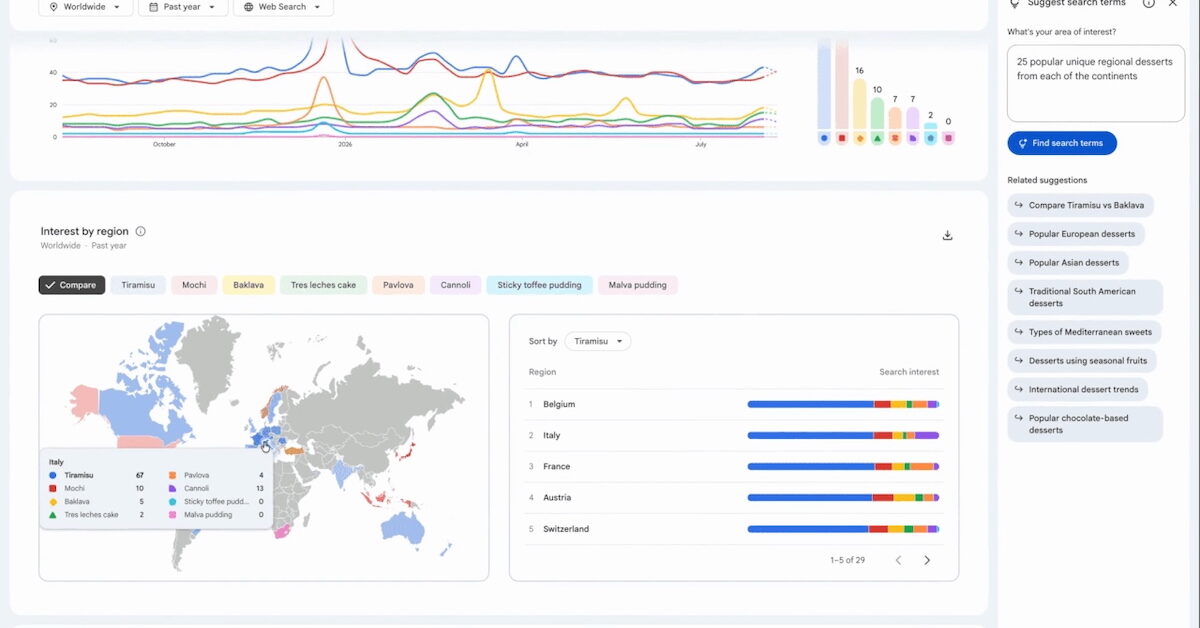
Task: Choose Traditional South American desserts suggestion
Action: click(x=1085, y=297)
